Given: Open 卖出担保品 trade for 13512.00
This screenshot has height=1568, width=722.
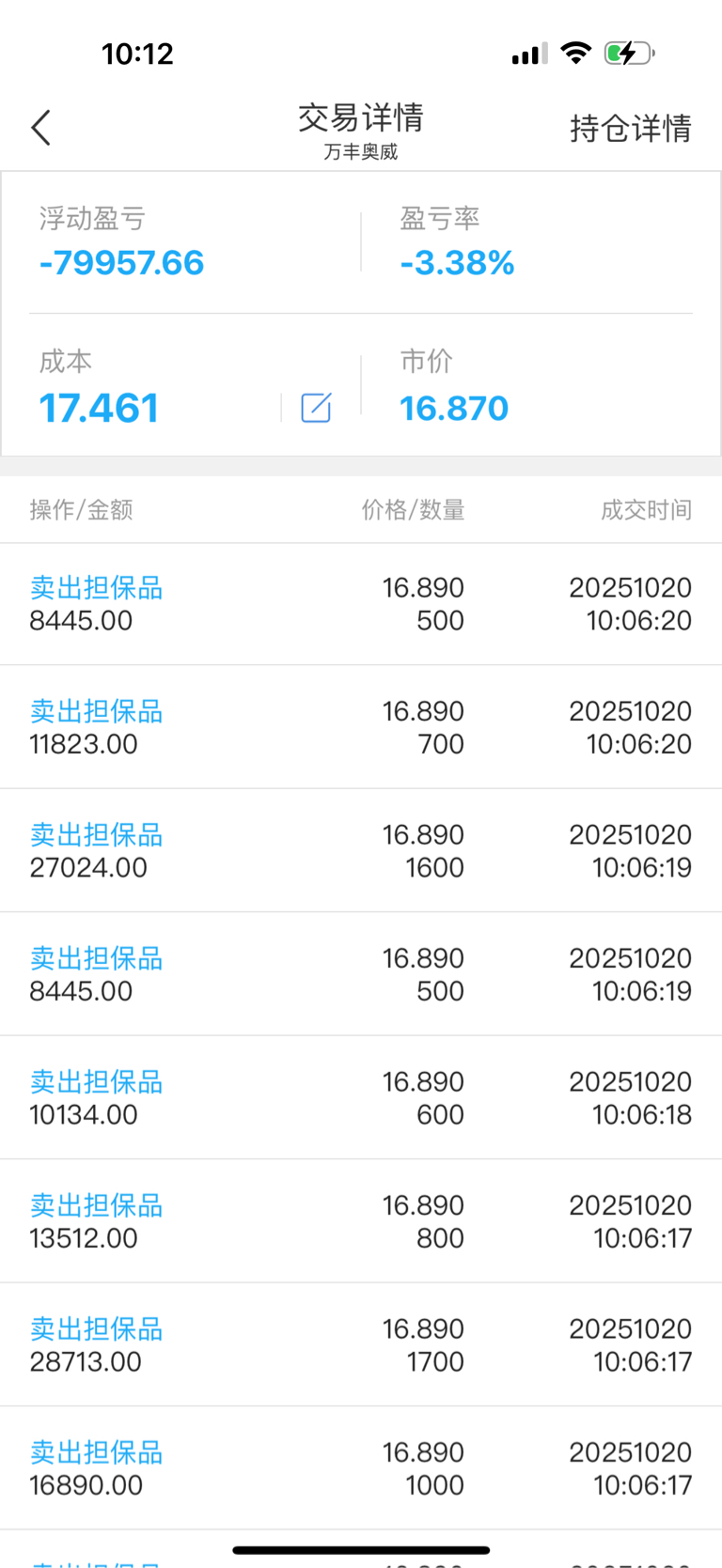Looking at the screenshot, I should [x=96, y=1205].
